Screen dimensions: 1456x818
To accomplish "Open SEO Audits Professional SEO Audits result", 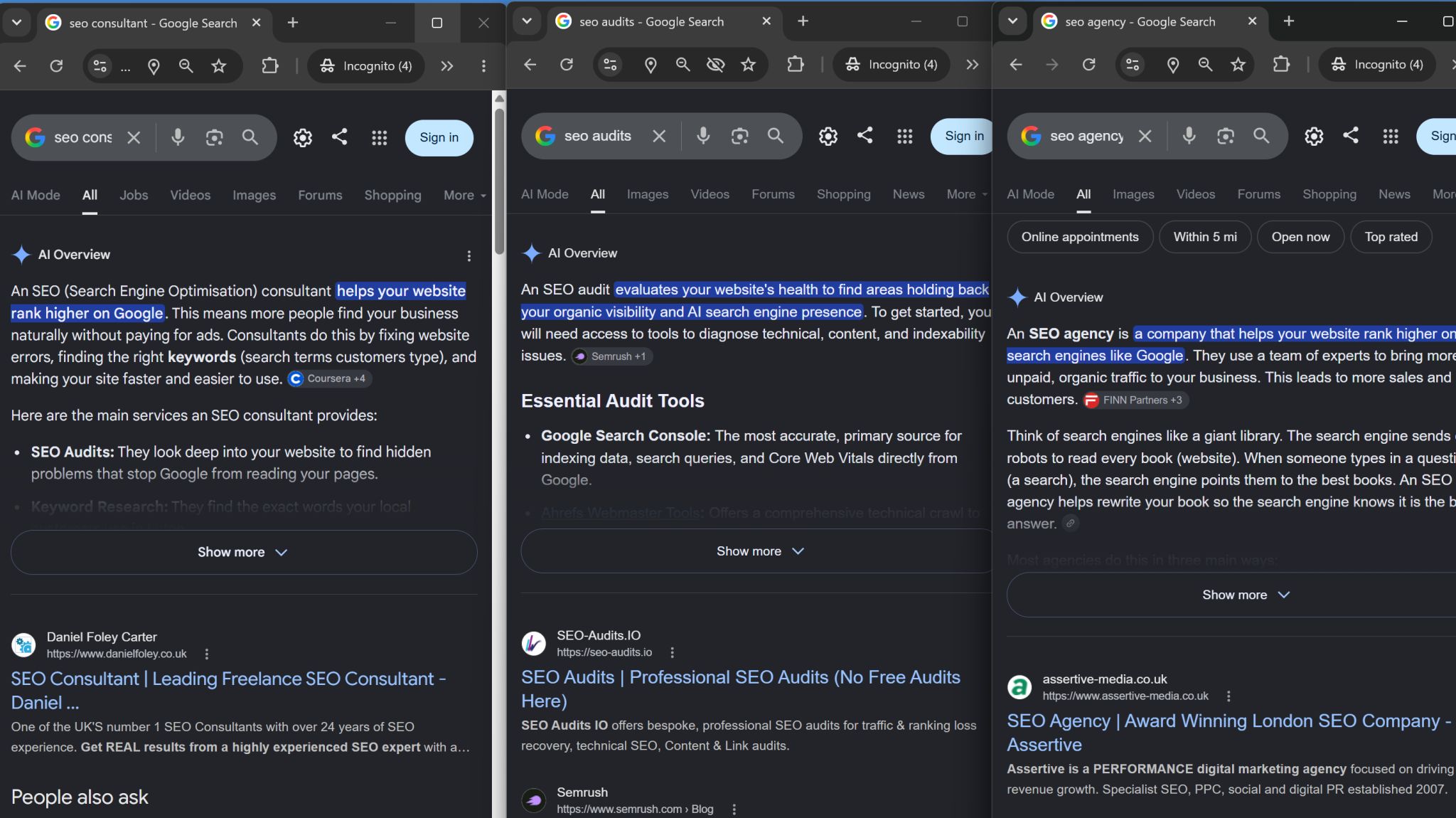I will pos(741,689).
